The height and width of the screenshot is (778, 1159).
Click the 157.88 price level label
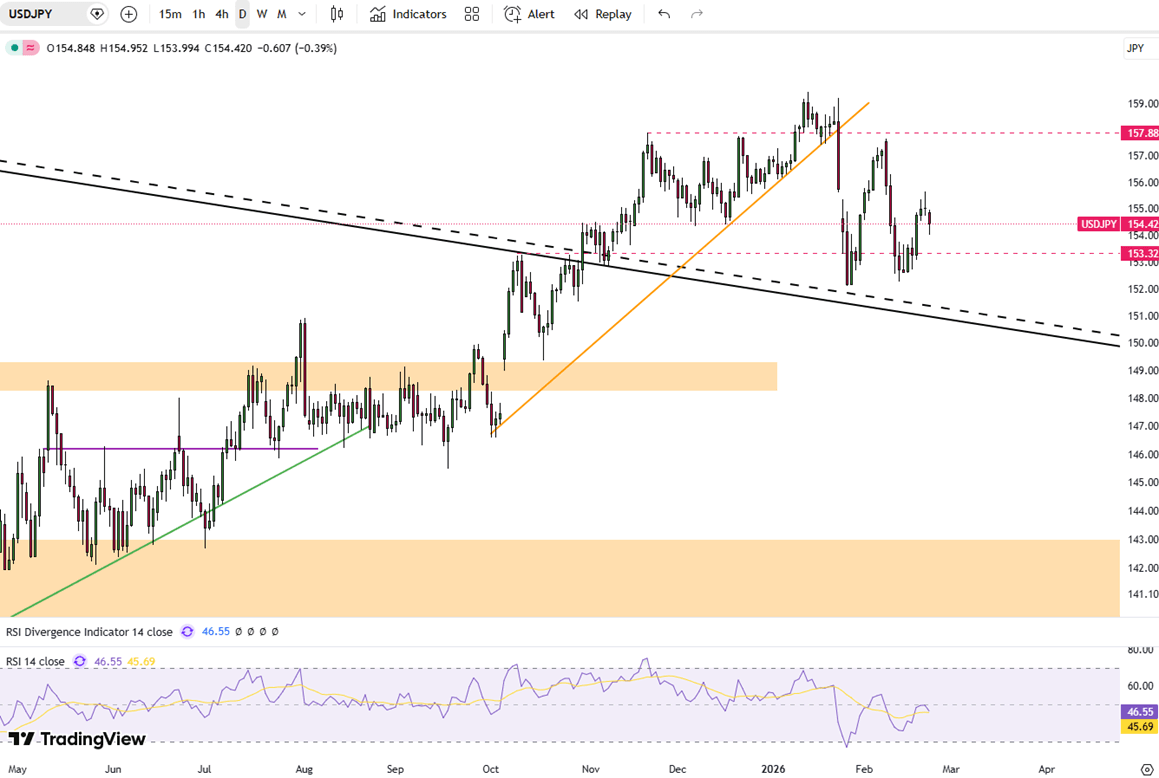1139,133
